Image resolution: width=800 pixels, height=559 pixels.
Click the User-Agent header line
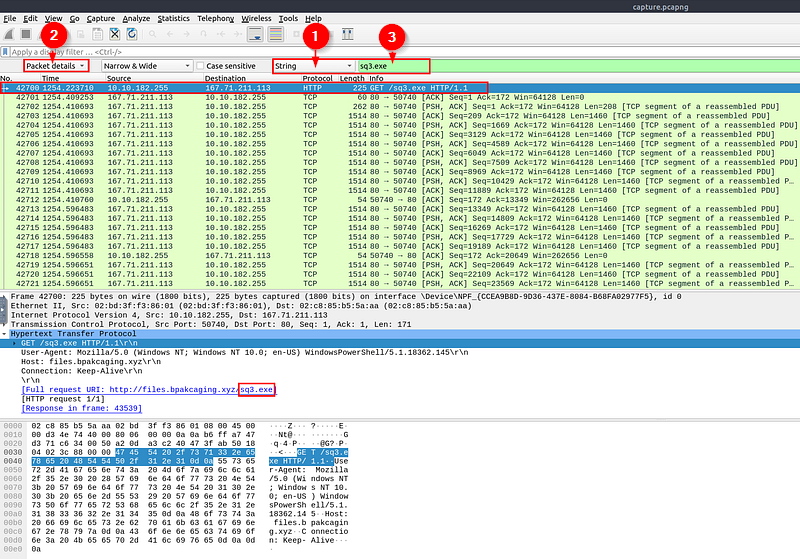(400, 352)
